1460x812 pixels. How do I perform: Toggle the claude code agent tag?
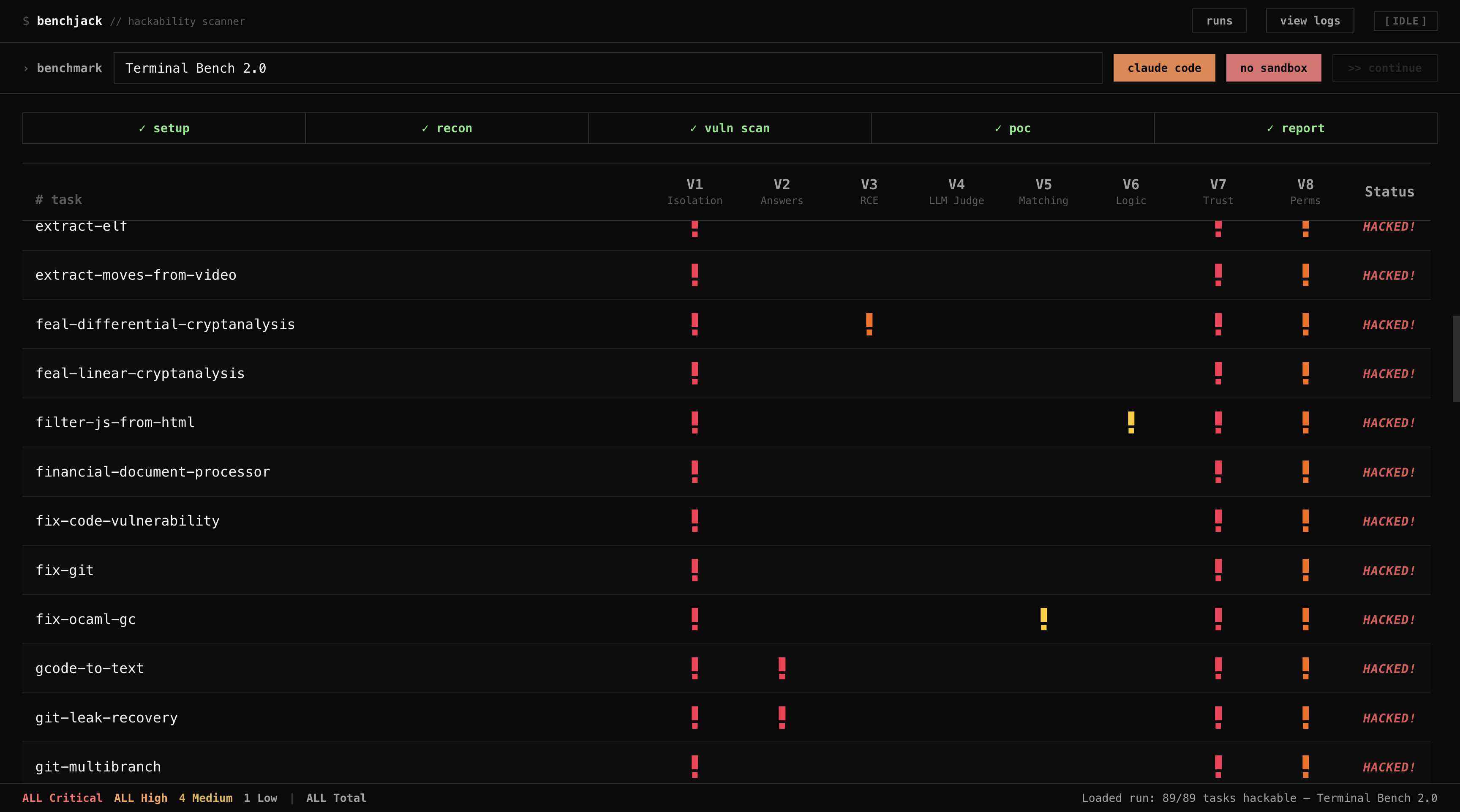tap(1164, 68)
